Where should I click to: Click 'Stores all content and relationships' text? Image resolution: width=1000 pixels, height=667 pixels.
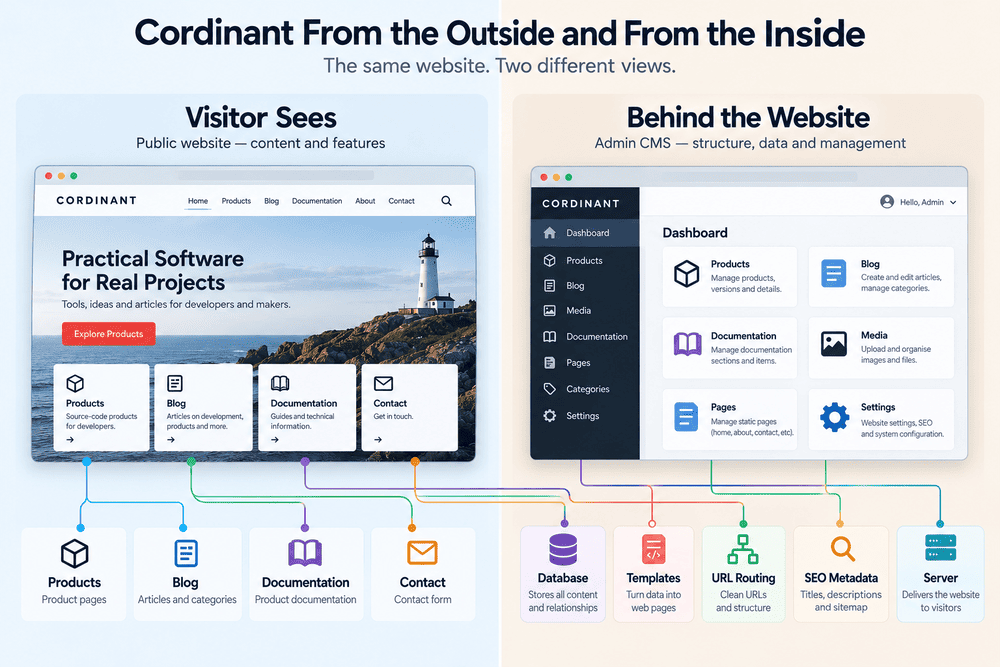click(x=563, y=601)
